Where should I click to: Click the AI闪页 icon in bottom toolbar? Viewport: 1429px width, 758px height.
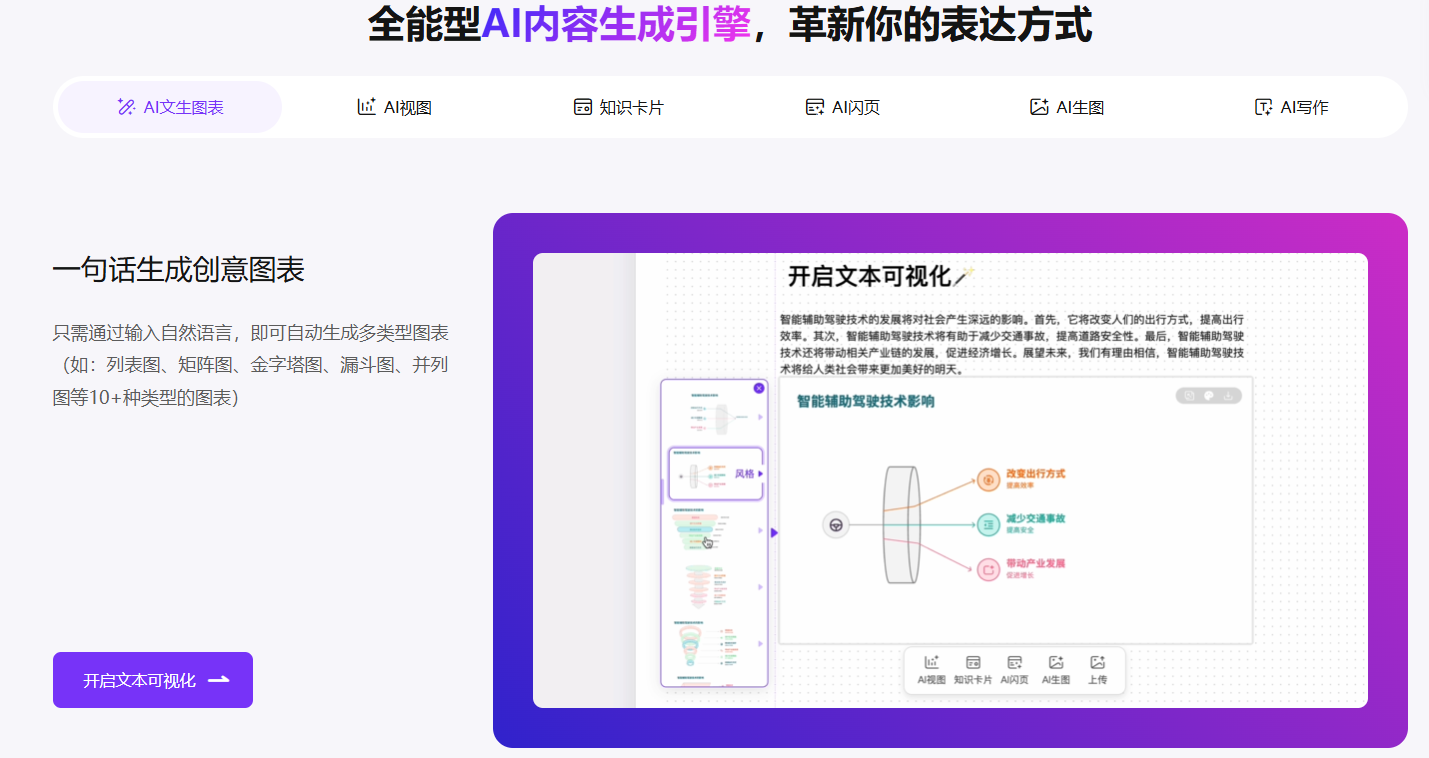[1014, 669]
